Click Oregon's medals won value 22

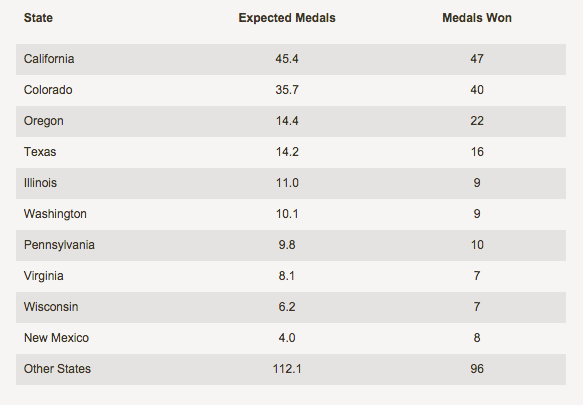(477, 121)
